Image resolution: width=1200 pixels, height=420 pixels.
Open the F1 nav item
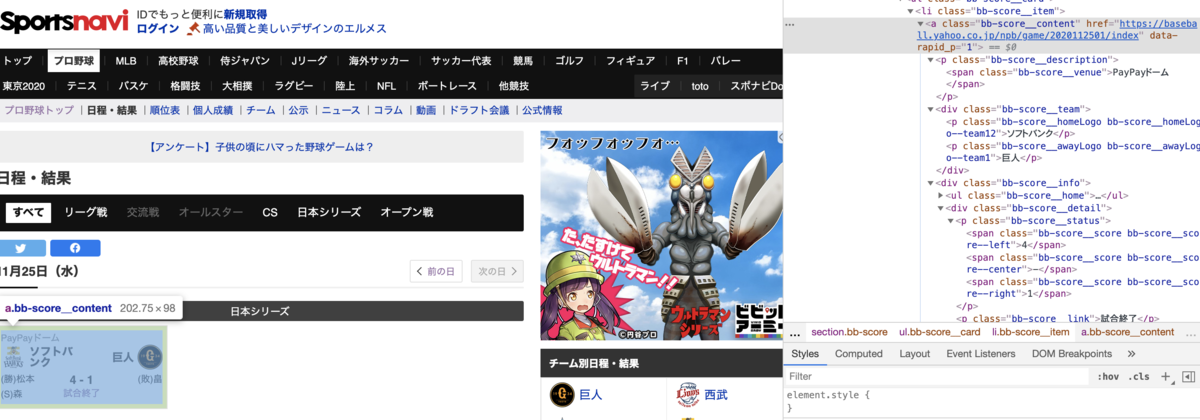click(x=682, y=61)
